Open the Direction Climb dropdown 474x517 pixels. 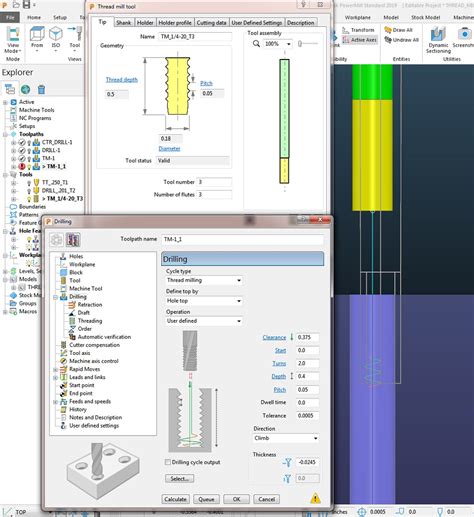(286, 438)
